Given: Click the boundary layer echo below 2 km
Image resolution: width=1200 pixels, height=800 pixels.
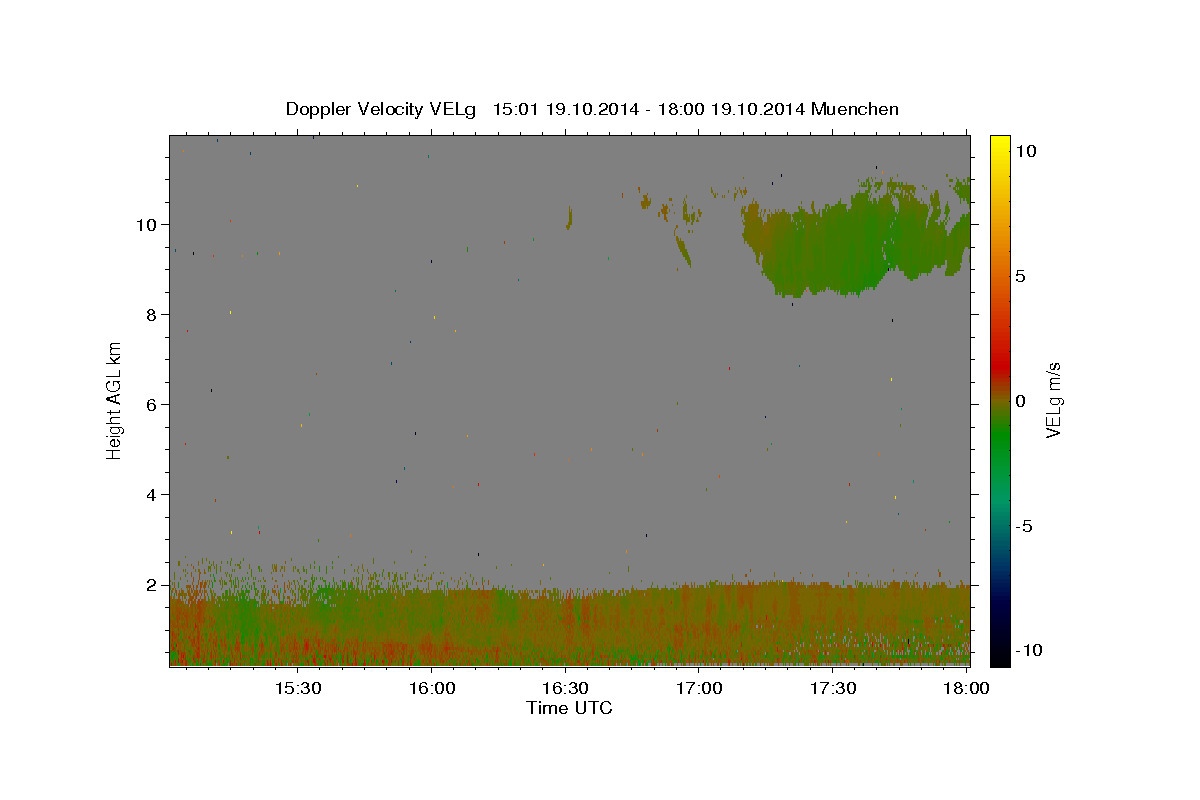Looking at the screenshot, I should 570,625.
